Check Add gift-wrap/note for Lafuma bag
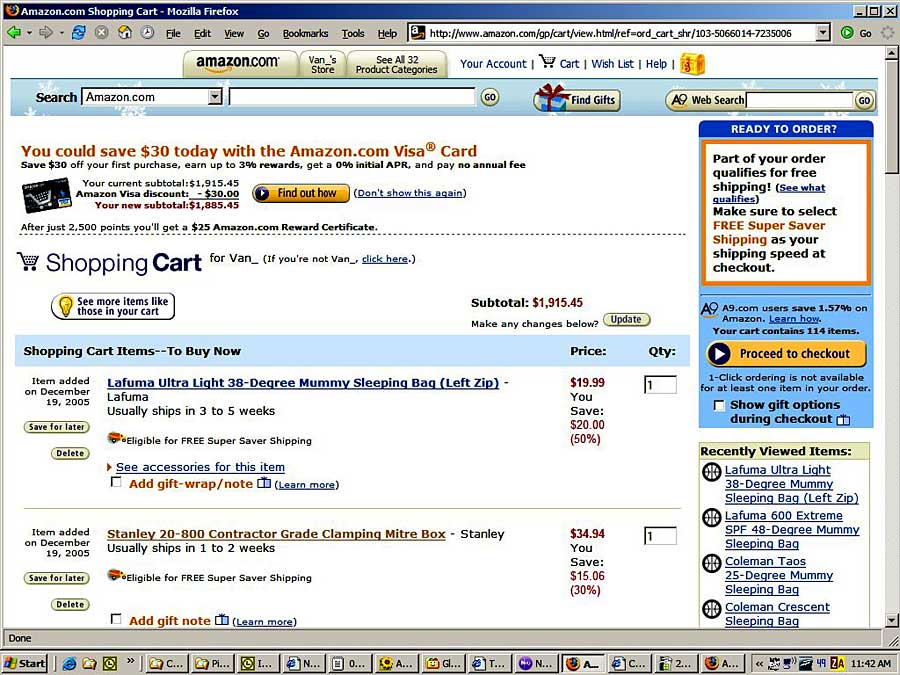Viewport: 900px width, 675px height. (117, 482)
